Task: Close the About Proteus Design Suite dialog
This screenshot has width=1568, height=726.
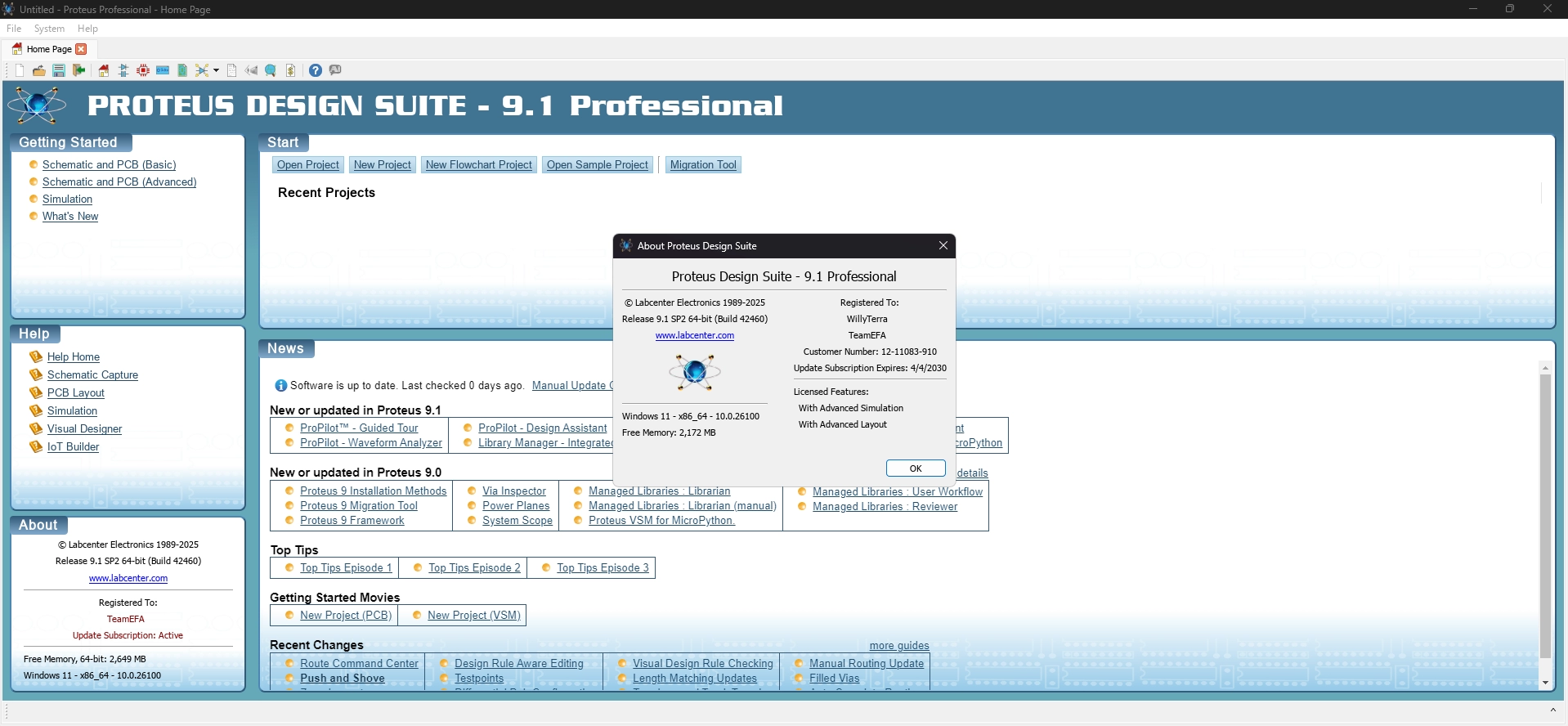Action: coord(943,245)
